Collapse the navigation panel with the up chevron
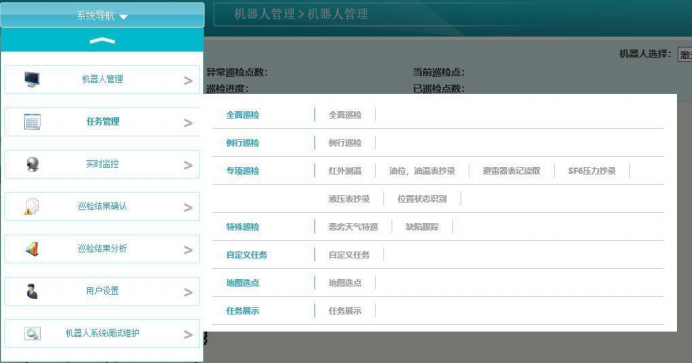The height and width of the screenshot is (364, 692). [102, 41]
